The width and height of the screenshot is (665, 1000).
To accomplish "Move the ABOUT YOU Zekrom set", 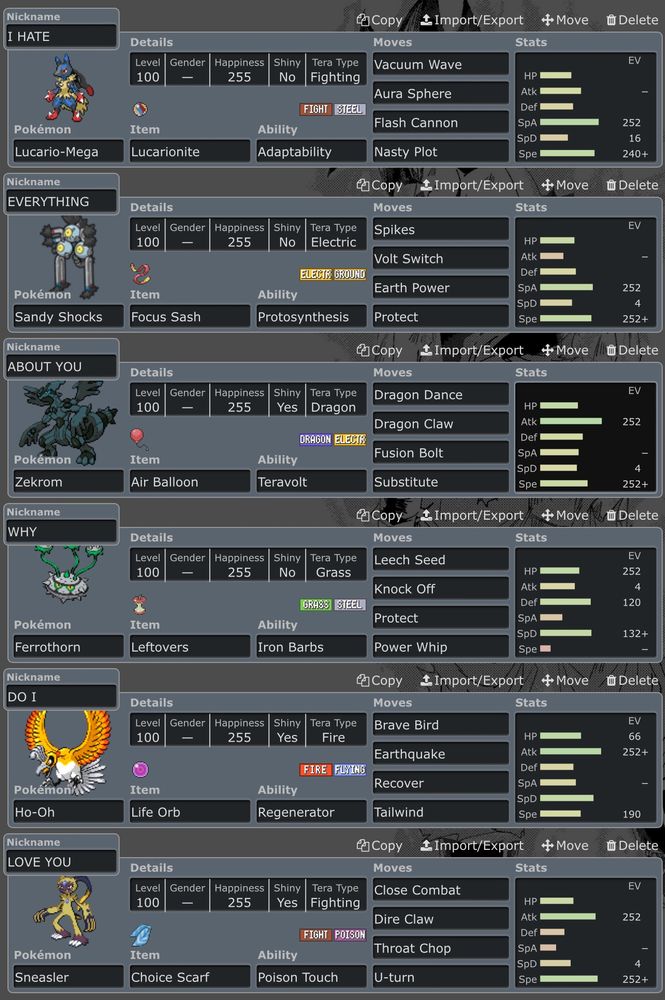I will point(565,350).
